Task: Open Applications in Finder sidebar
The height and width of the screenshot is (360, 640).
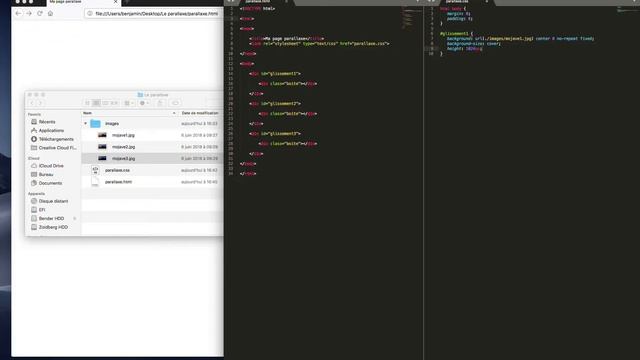Action: point(51,131)
